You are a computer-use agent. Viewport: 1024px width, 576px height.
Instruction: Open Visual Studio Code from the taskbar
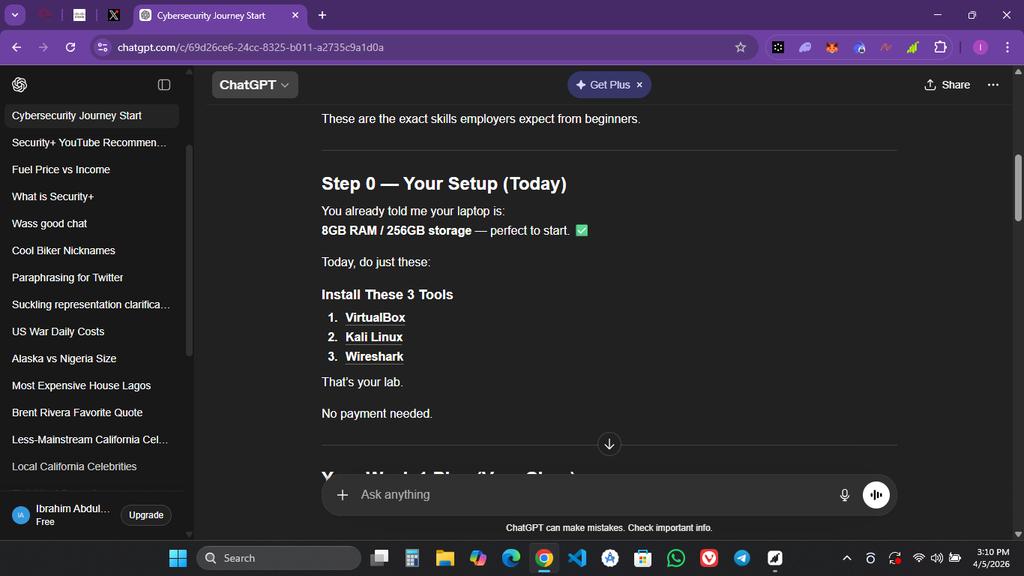click(577, 558)
